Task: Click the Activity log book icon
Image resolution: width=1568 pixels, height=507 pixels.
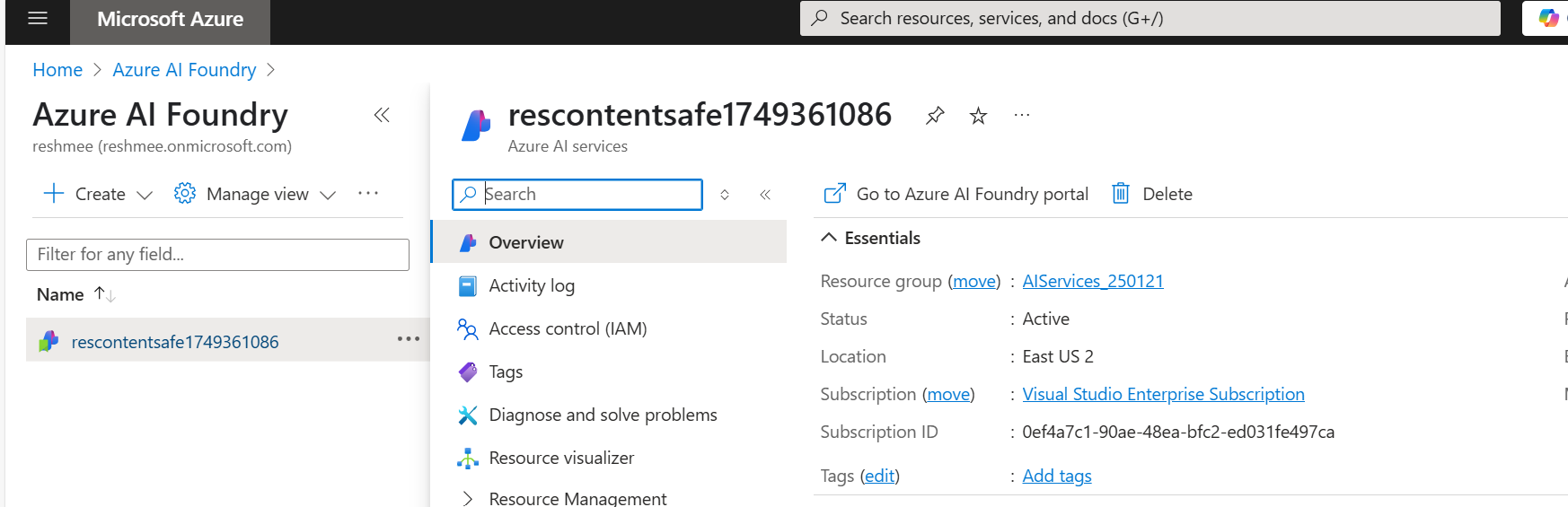Action: 468,285
